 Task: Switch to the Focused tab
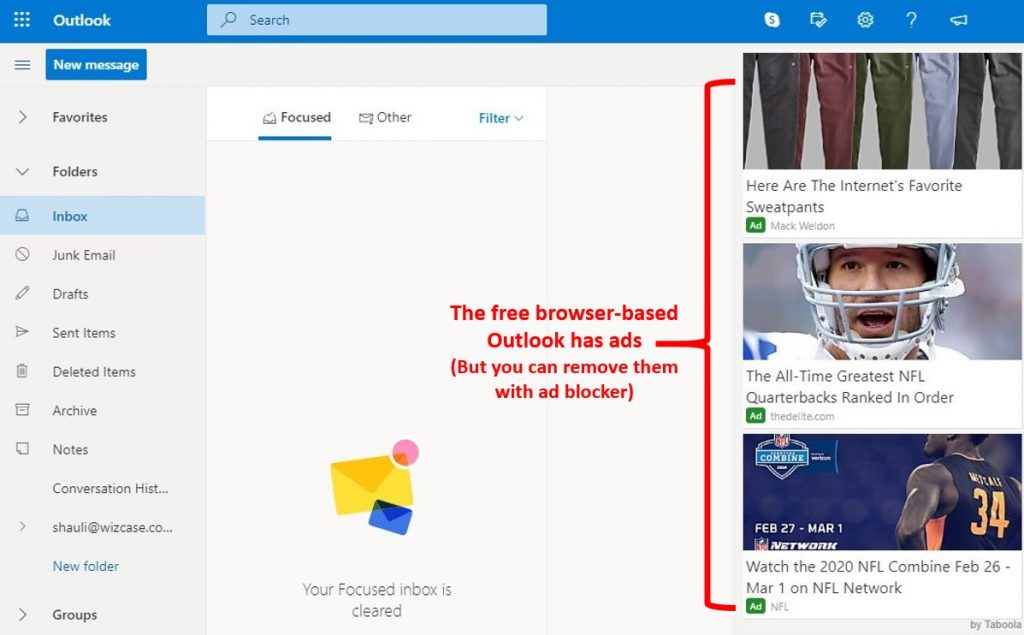coord(296,118)
